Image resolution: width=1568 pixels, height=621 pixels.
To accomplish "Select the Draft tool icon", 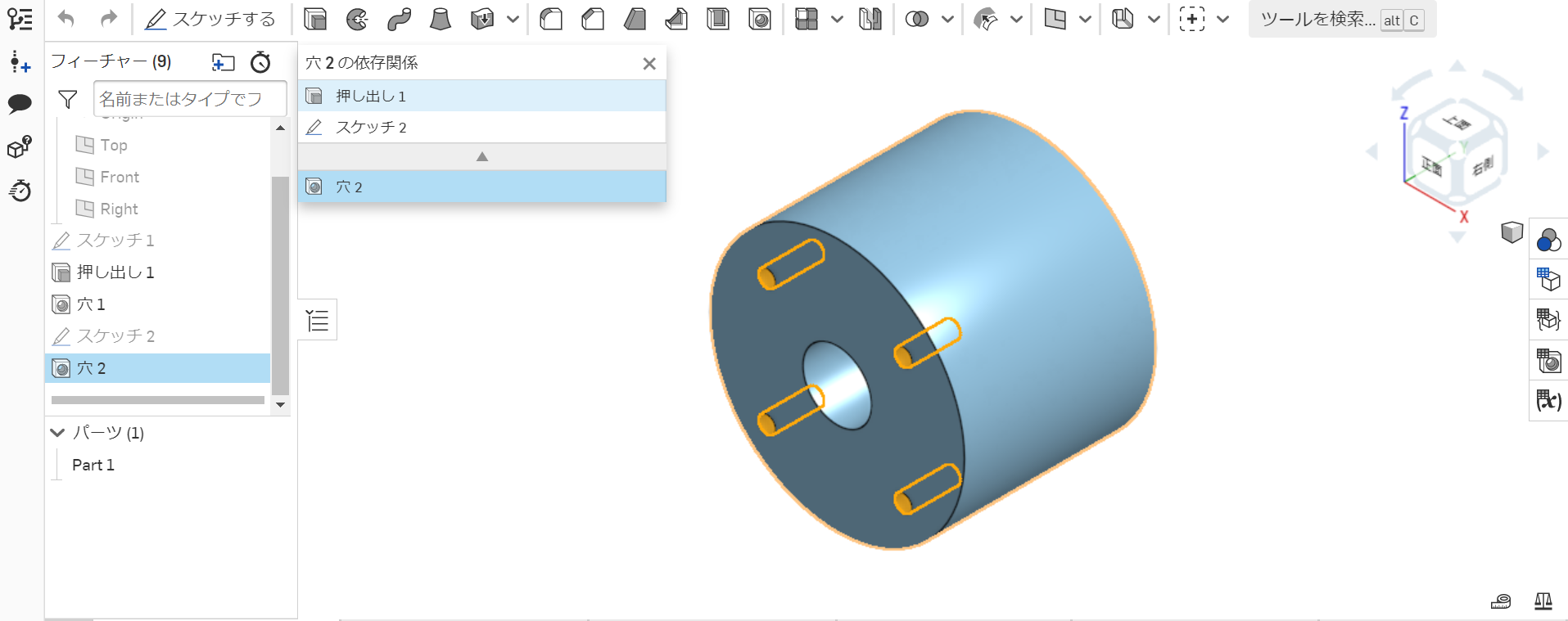I will 635,19.
